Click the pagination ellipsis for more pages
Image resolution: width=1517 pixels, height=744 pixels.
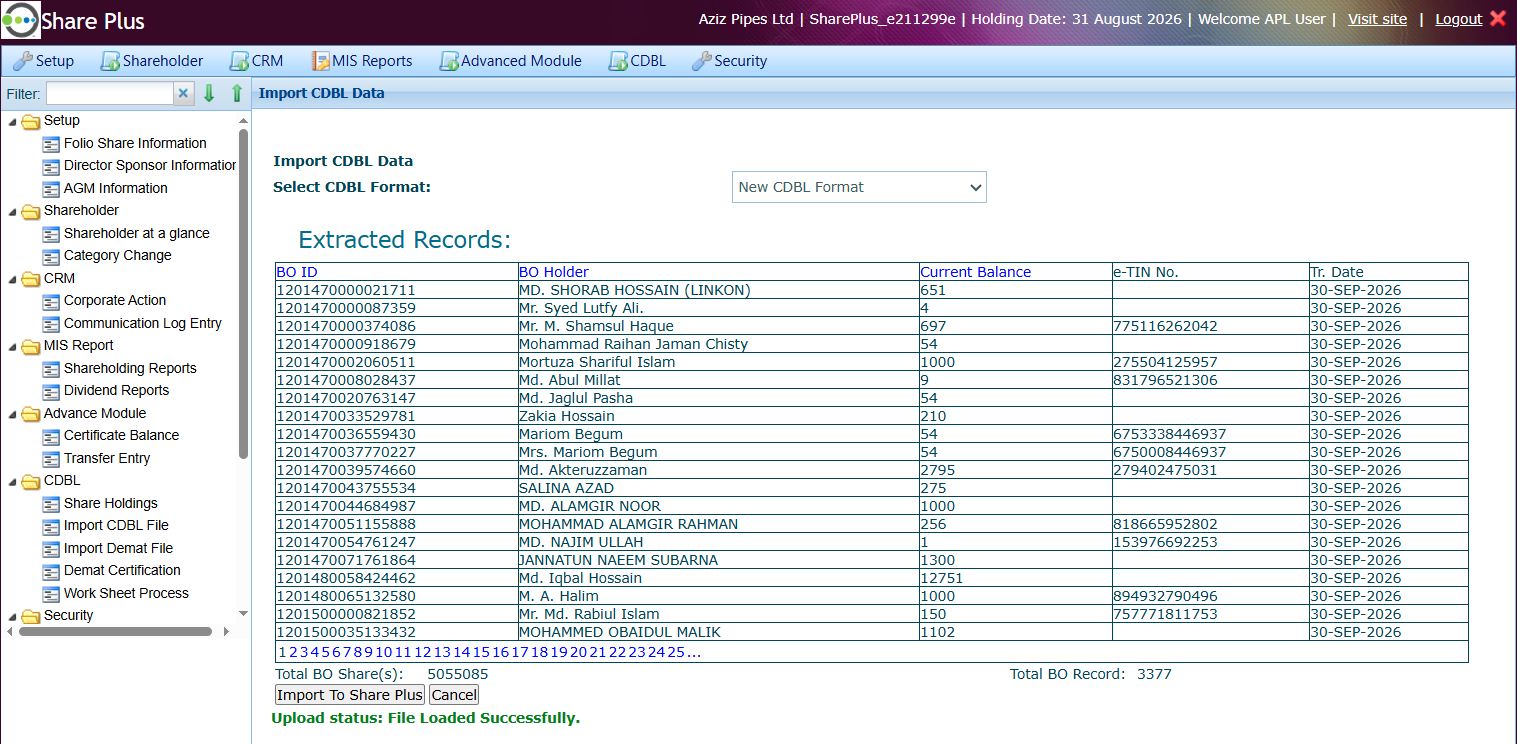693,653
